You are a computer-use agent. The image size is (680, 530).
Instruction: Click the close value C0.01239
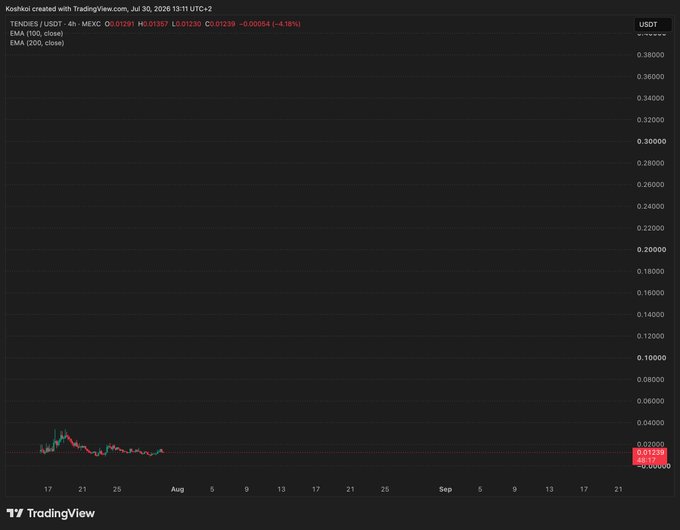pos(220,24)
